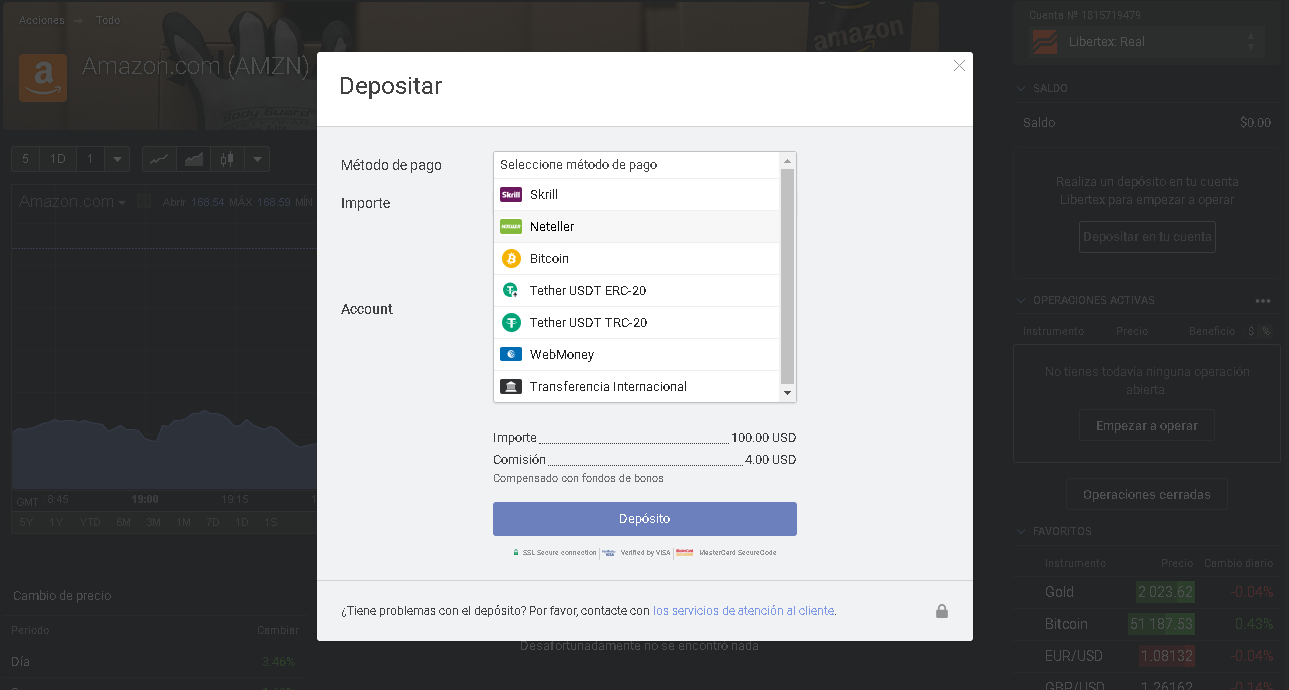The height and width of the screenshot is (690, 1289).
Task: Click the Importe 100.00 USD value
Action: pyautogui.click(x=764, y=438)
